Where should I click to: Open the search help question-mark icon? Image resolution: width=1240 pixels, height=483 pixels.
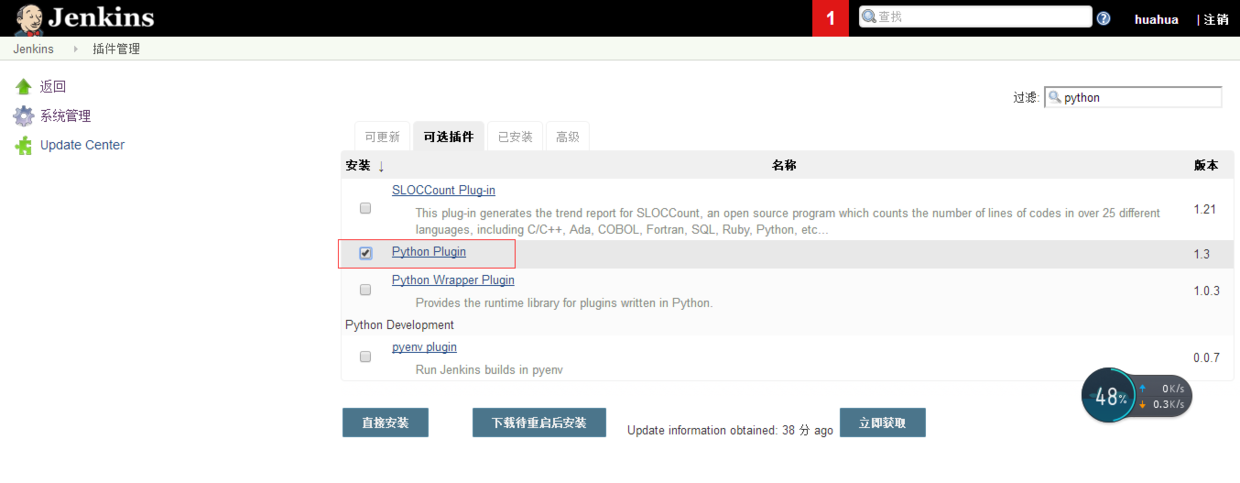[1103, 18]
